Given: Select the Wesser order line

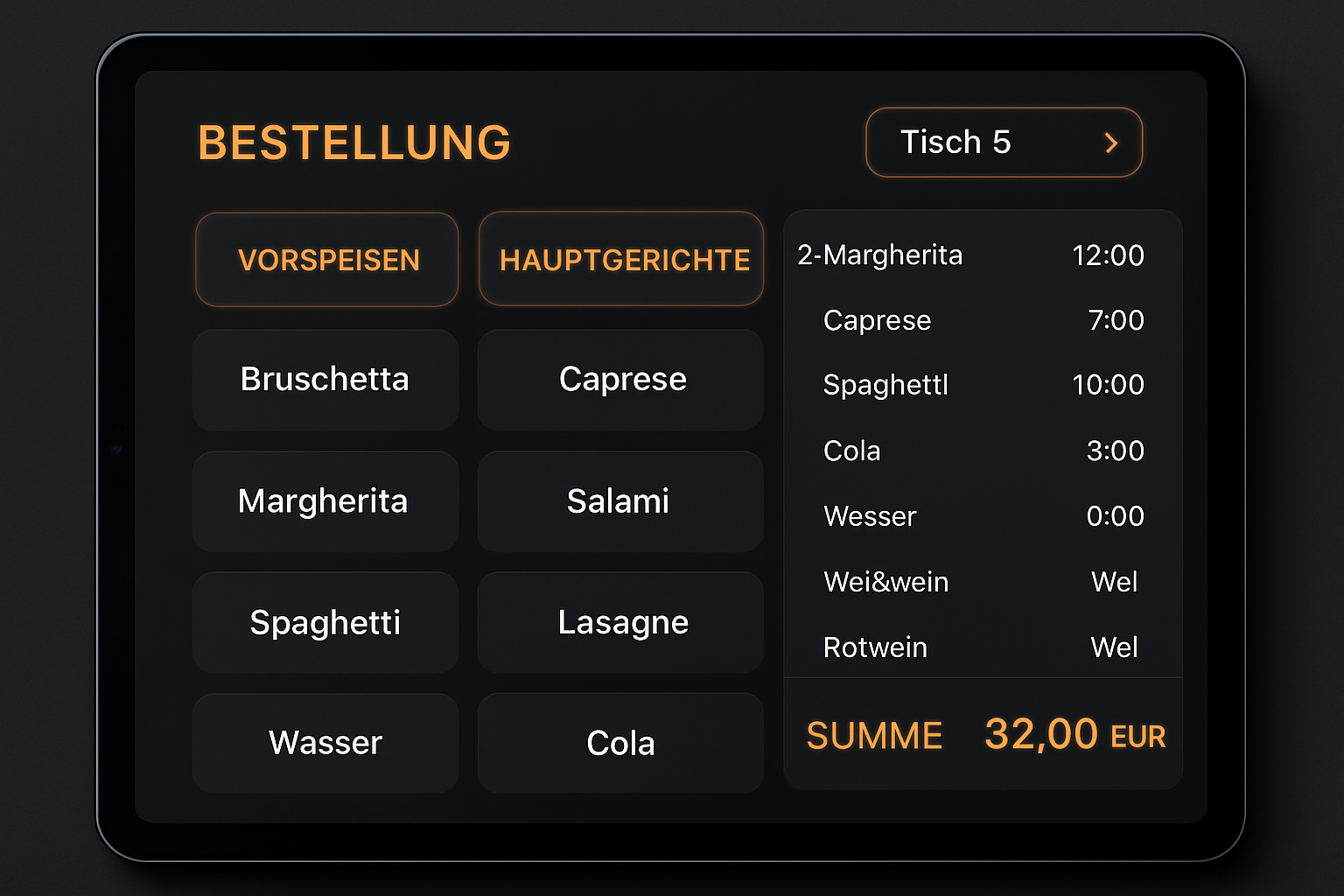Looking at the screenshot, I should (x=971, y=516).
